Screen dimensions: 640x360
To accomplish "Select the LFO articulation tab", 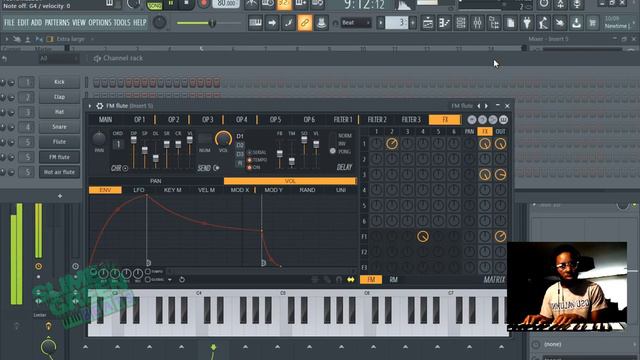I will (139, 190).
